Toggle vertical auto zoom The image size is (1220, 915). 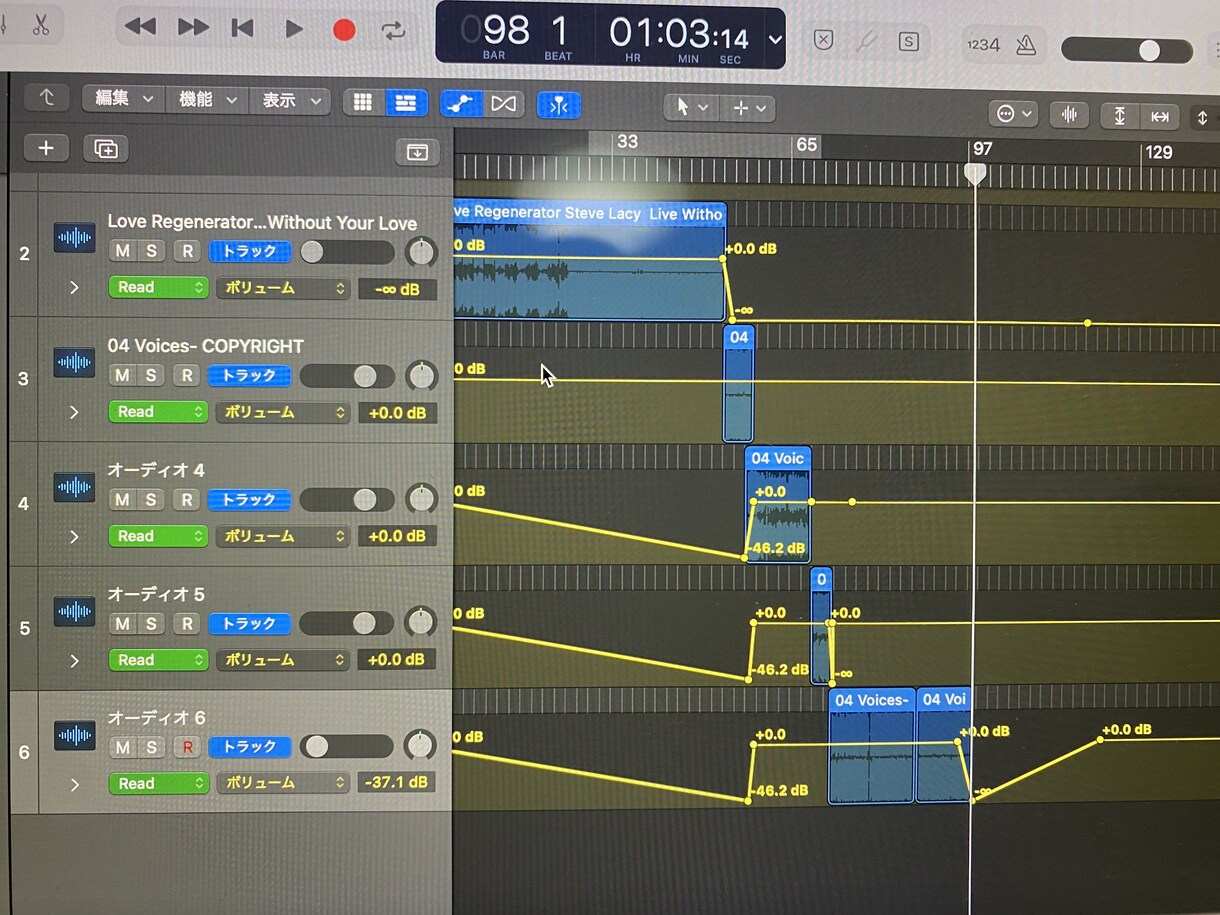click(1119, 116)
